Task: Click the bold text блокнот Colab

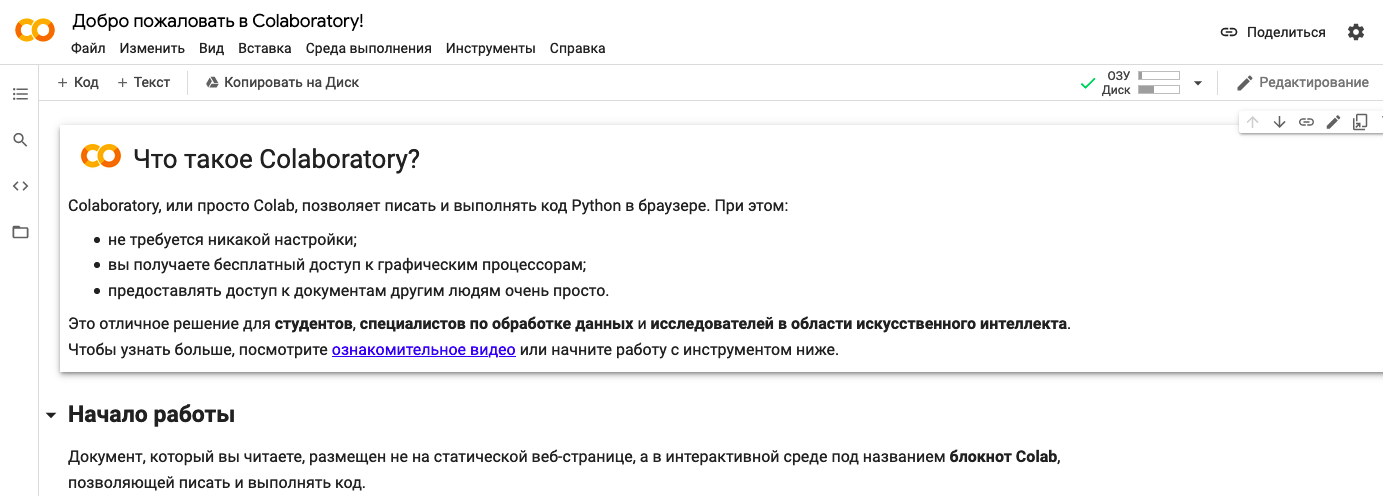Action: 1003,457
